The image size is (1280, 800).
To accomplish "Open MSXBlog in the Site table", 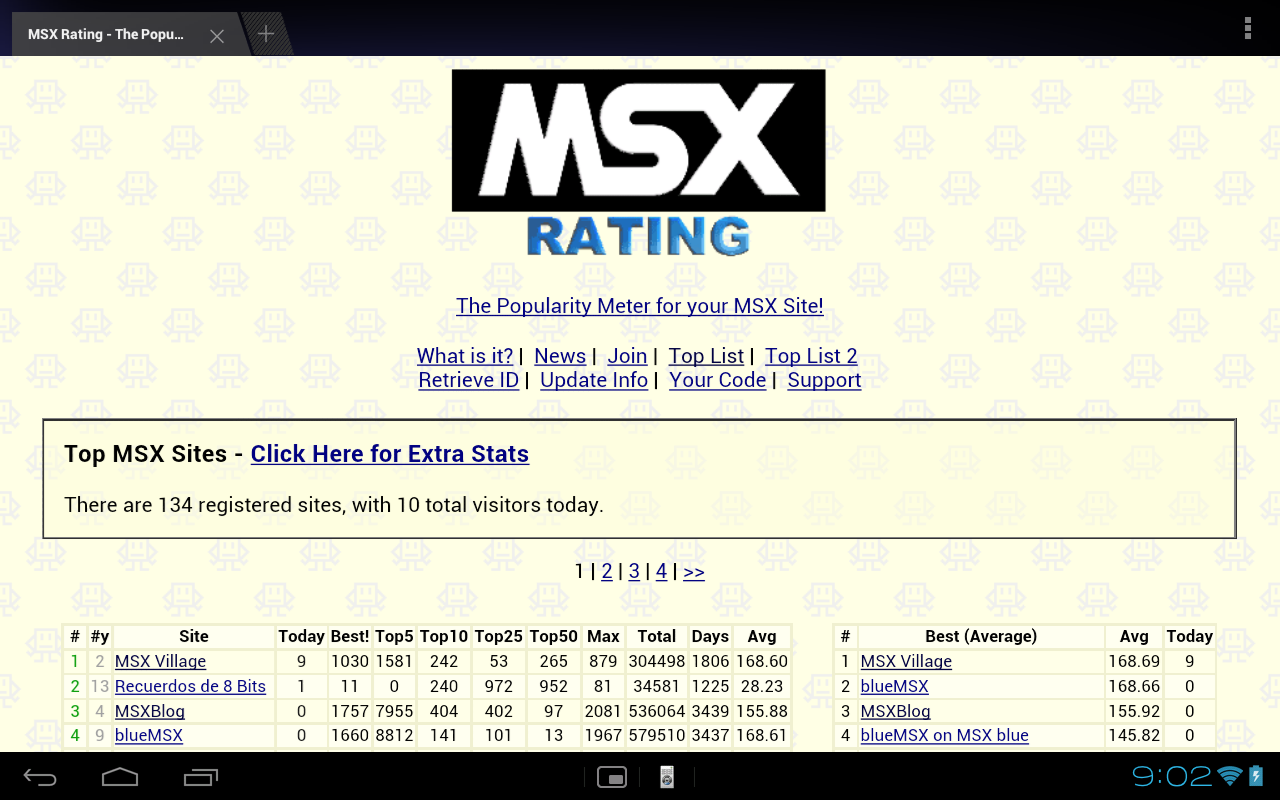I will click(150, 711).
